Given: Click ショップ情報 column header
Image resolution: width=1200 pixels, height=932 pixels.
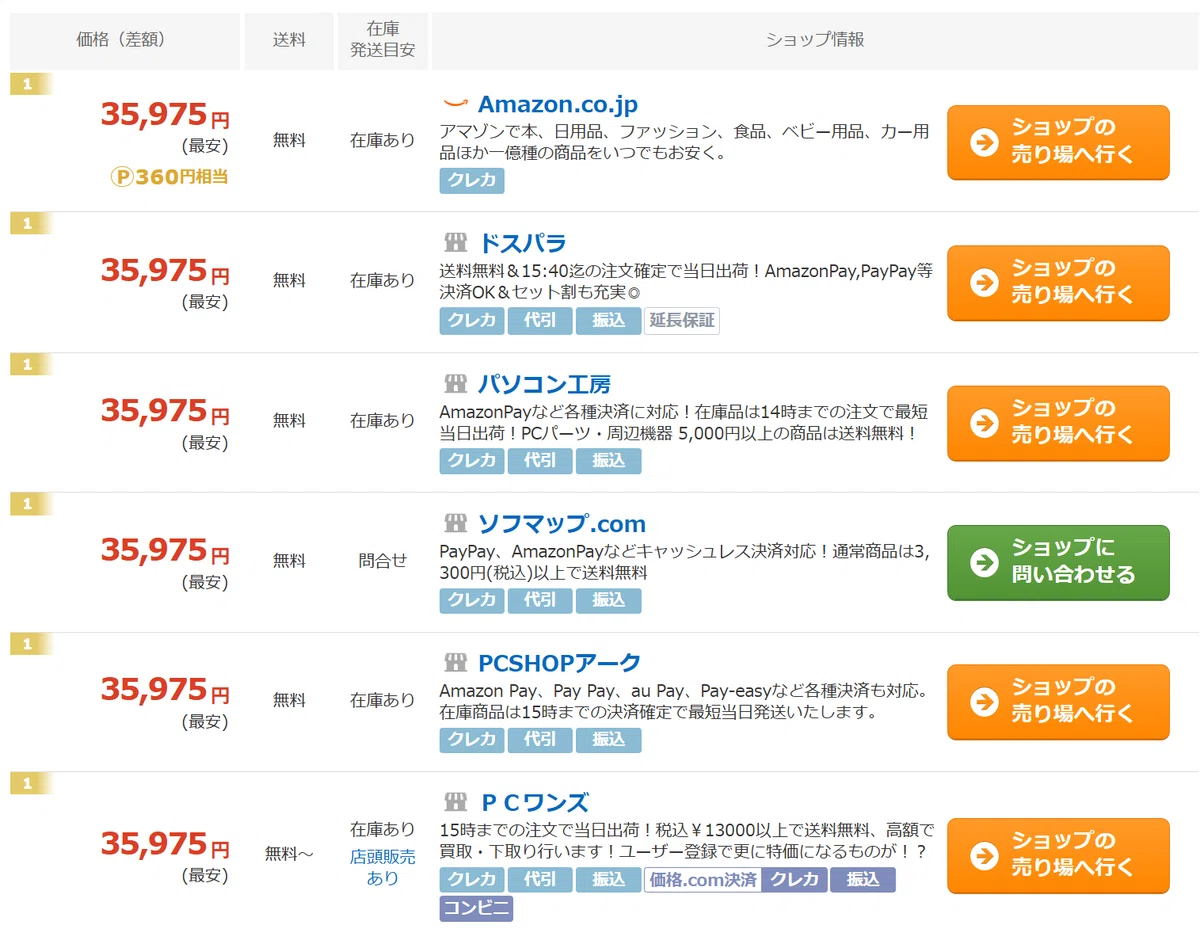Looking at the screenshot, I should (815, 41).
